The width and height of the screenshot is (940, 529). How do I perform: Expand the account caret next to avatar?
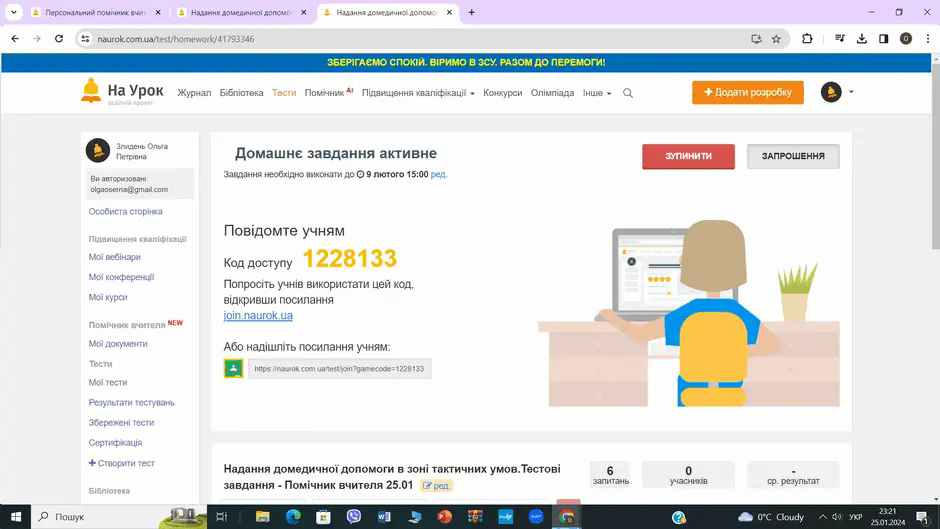click(x=851, y=92)
